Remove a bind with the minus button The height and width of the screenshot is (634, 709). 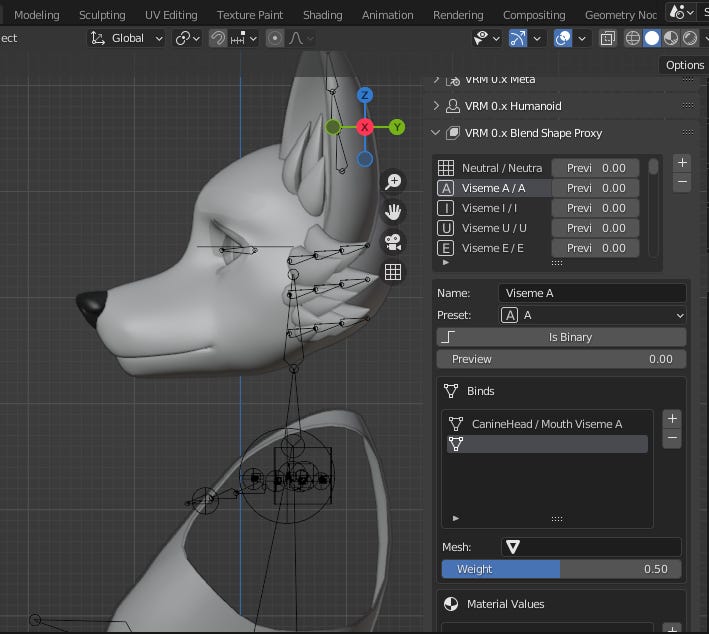coord(672,438)
